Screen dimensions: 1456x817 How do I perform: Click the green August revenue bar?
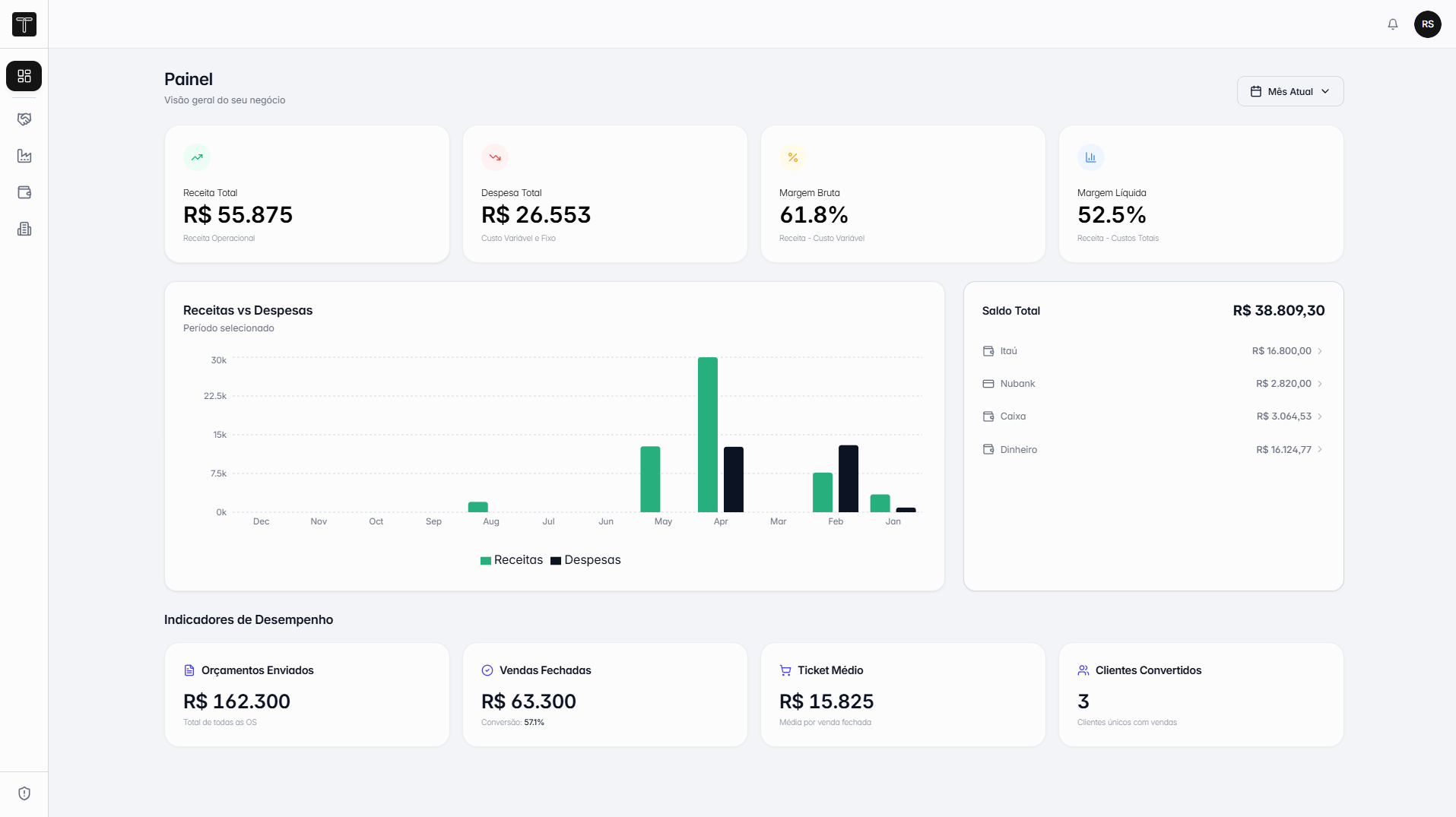click(478, 507)
